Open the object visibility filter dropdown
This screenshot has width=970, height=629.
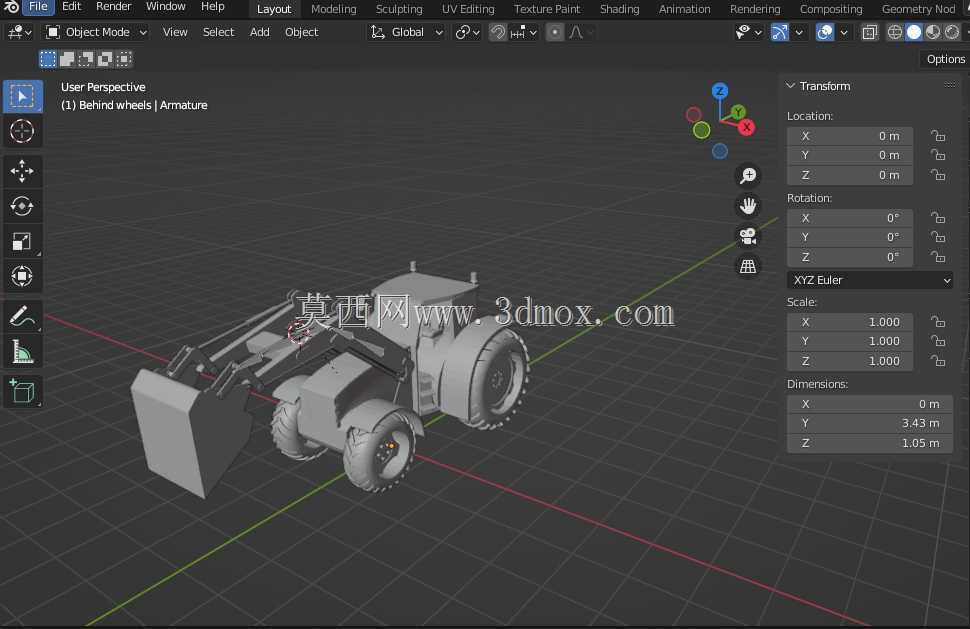coord(749,32)
